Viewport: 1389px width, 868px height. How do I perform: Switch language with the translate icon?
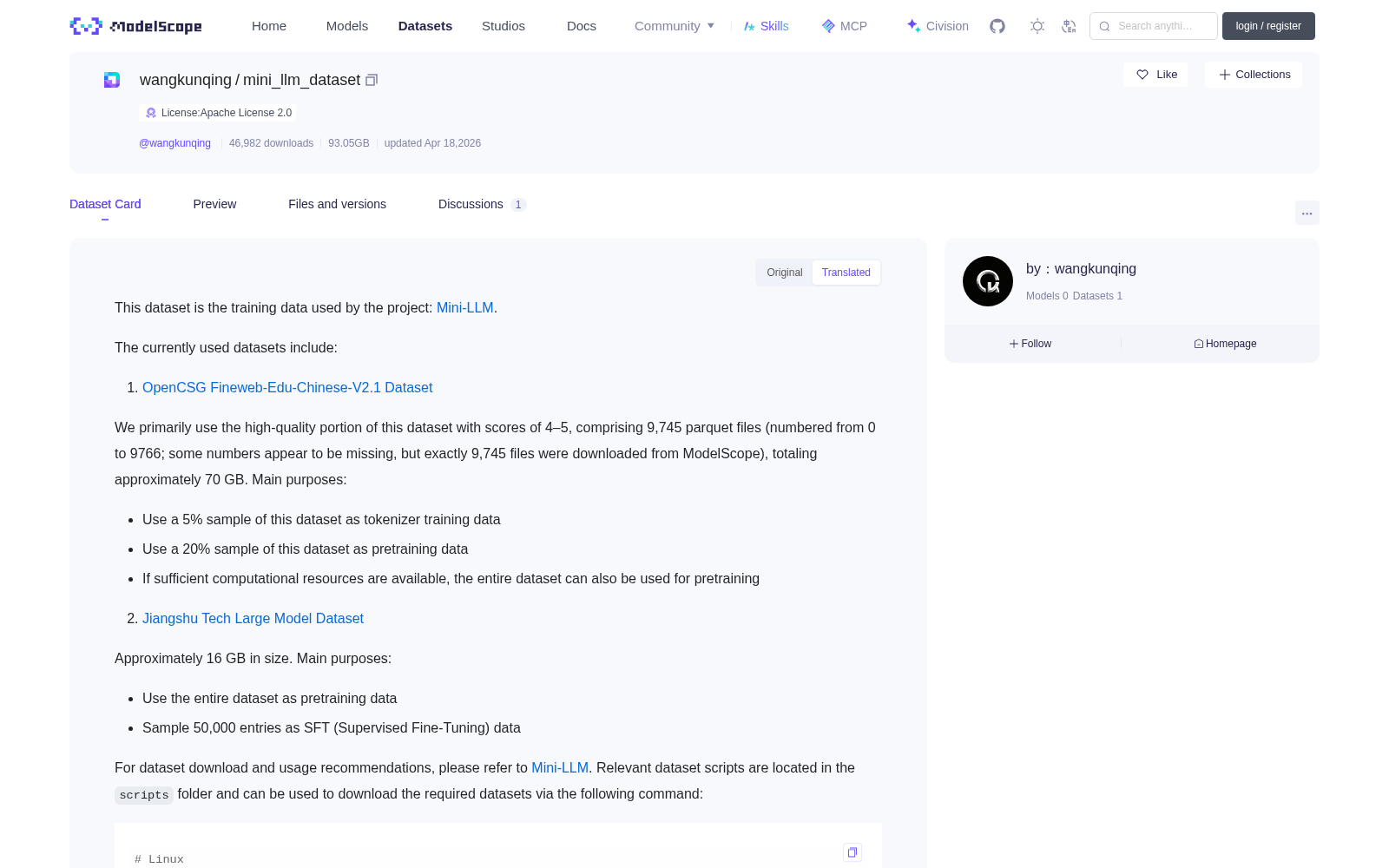coord(1069,26)
